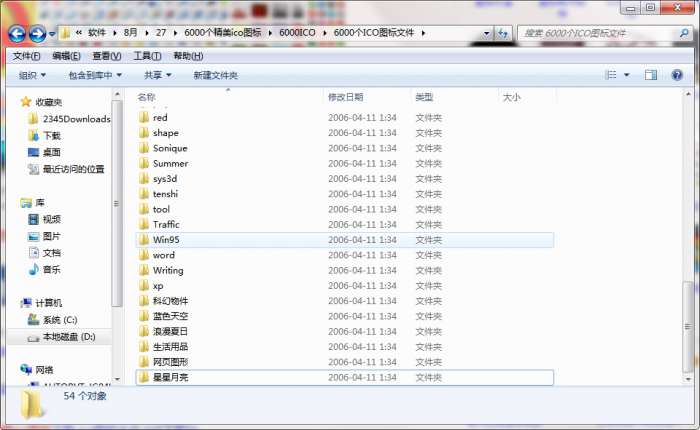Open the 视频 library in sidebar
The image size is (700, 430).
[x=51, y=219]
